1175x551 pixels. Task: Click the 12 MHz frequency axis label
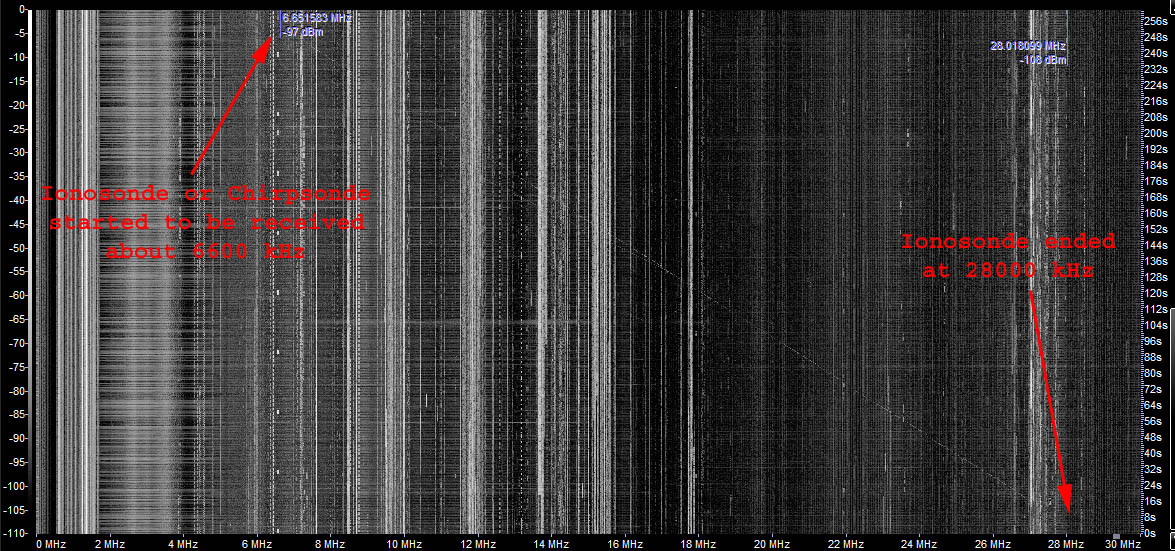(477, 544)
